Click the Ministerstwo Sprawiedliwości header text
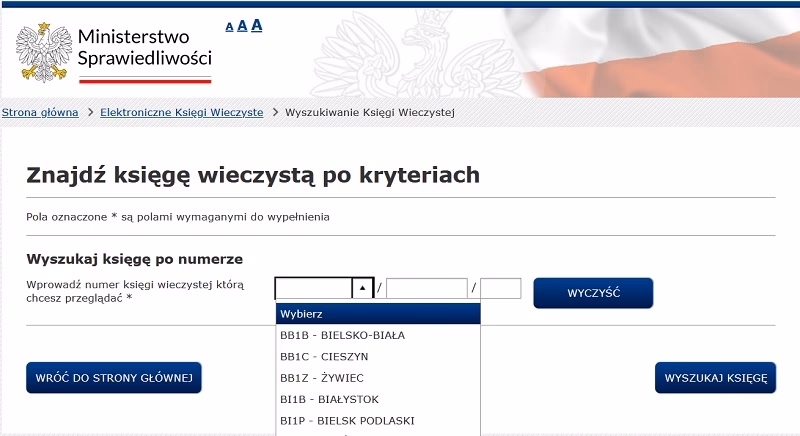 [144, 47]
